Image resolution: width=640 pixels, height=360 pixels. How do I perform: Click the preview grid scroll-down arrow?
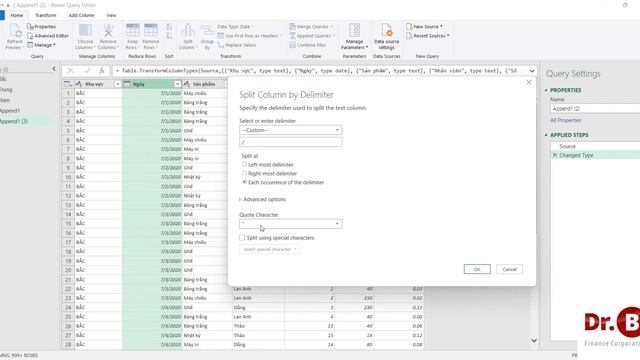[534, 340]
